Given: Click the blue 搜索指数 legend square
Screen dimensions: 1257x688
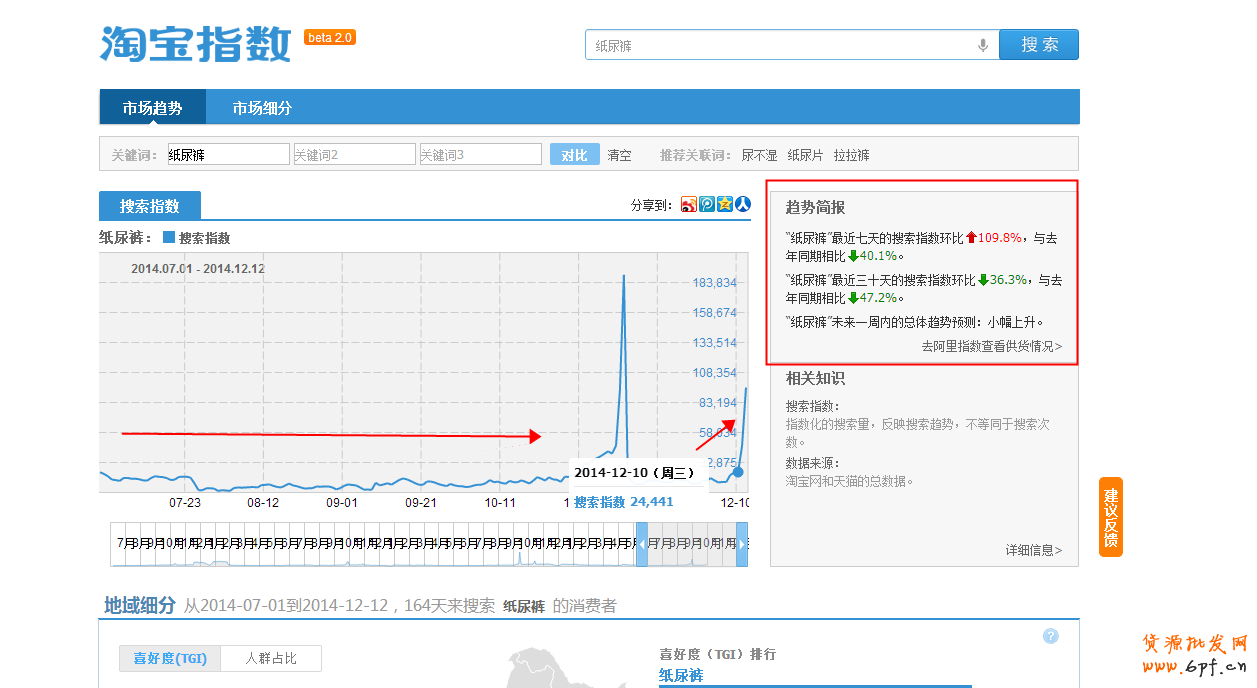Looking at the screenshot, I should click(169, 238).
